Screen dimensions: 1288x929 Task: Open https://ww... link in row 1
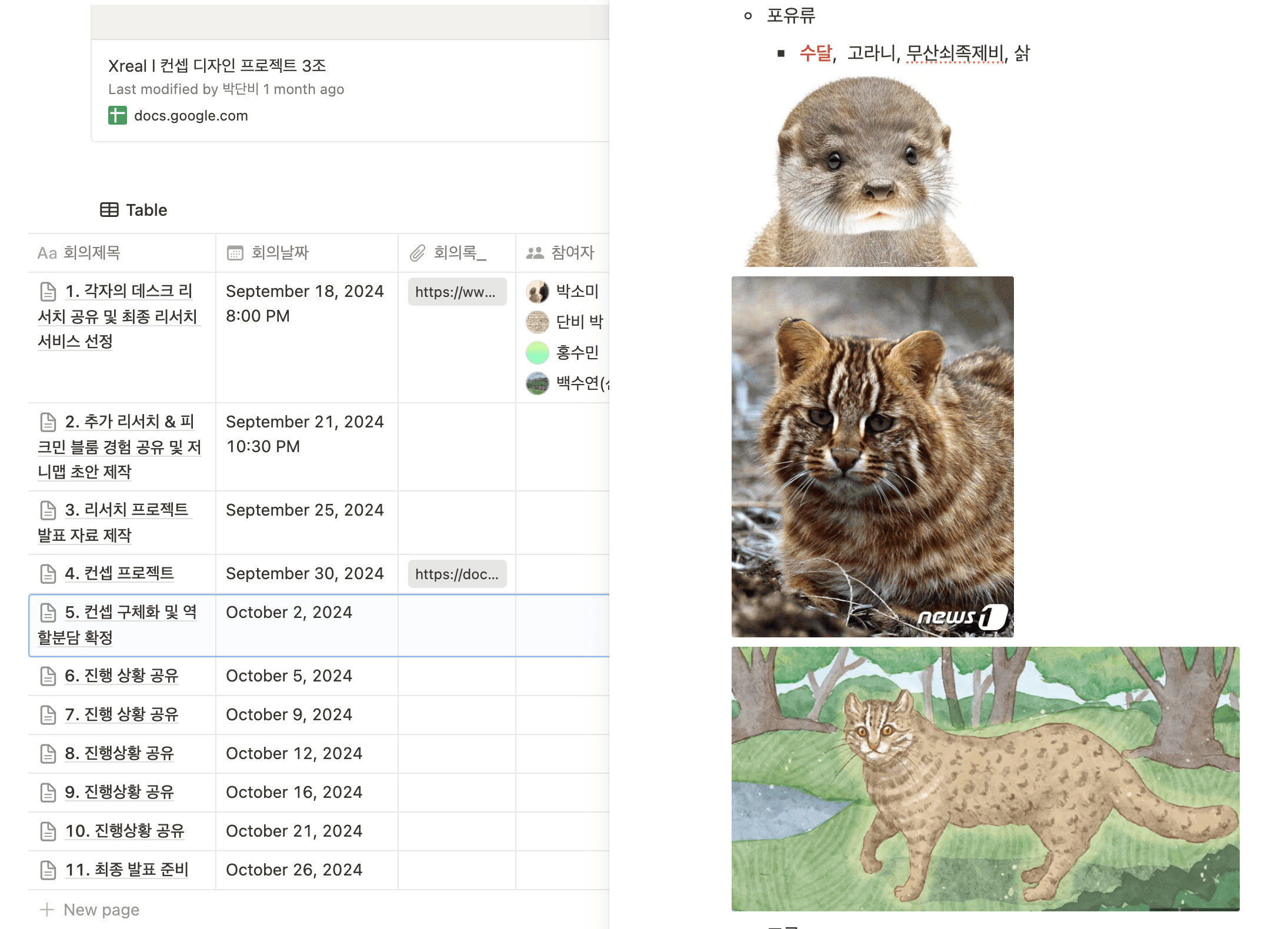456,292
